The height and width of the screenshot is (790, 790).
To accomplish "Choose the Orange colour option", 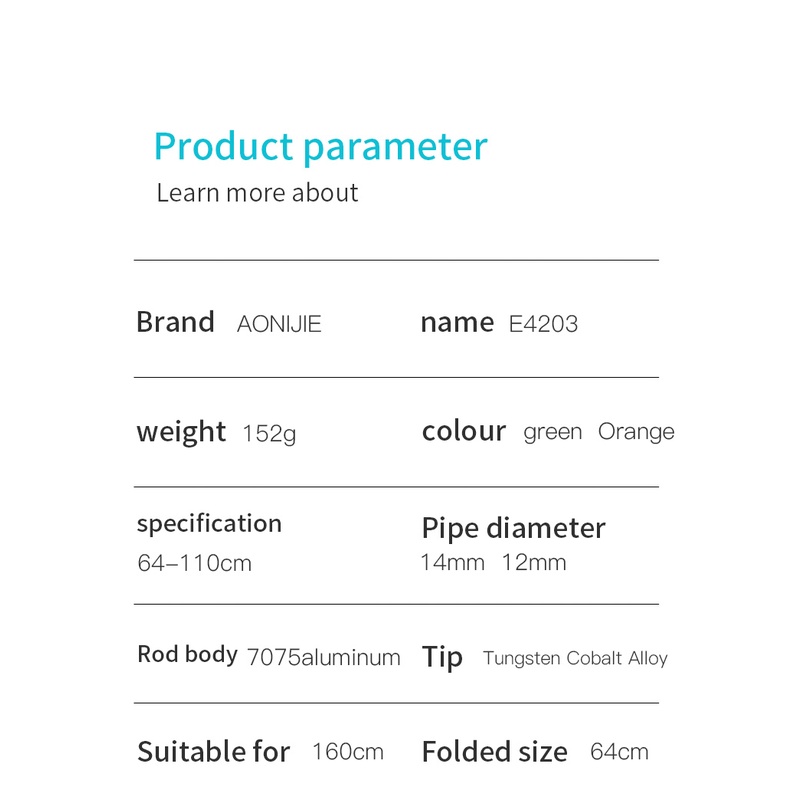I will [x=636, y=432].
